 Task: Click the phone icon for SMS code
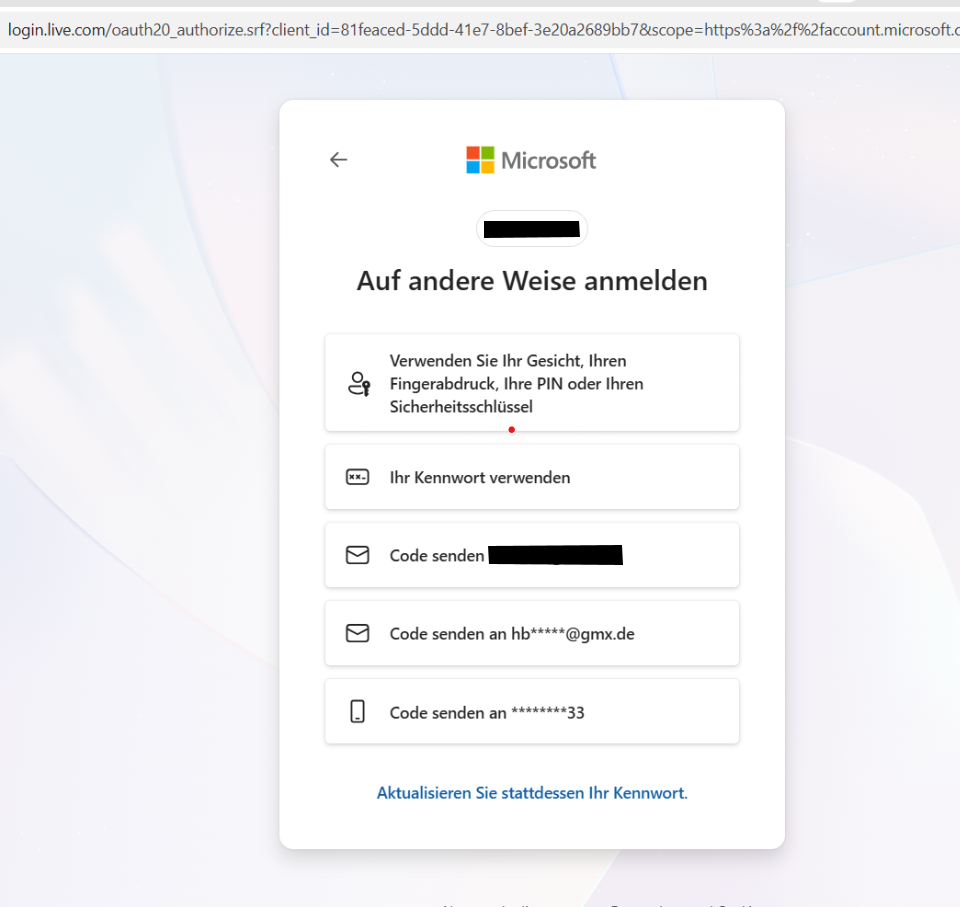pos(358,712)
